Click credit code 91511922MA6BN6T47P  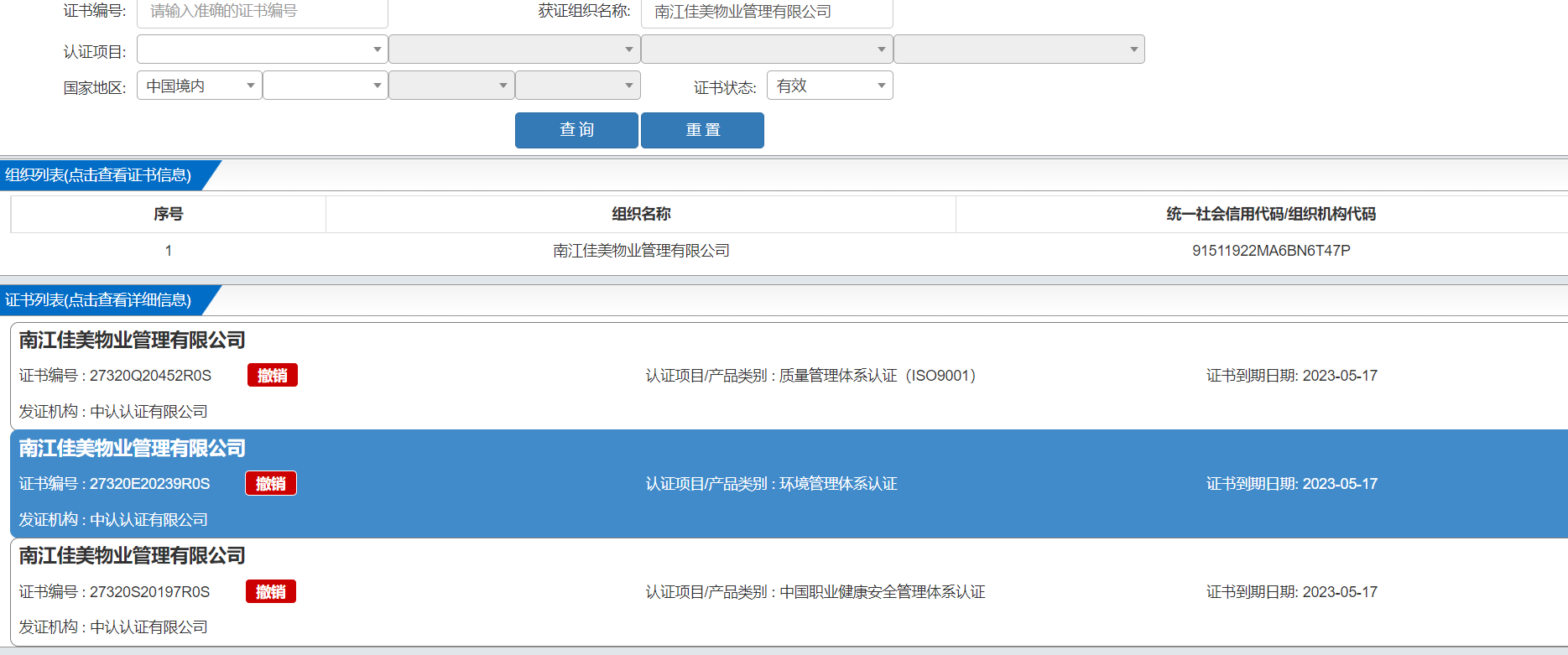[x=1271, y=251]
